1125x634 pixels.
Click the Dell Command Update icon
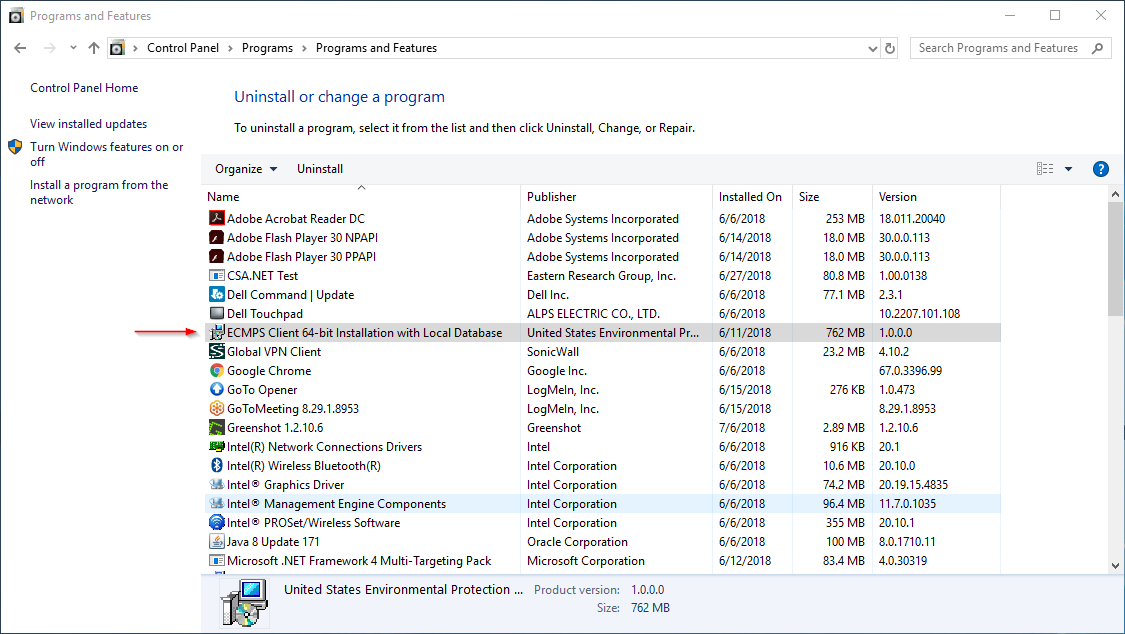(217, 294)
